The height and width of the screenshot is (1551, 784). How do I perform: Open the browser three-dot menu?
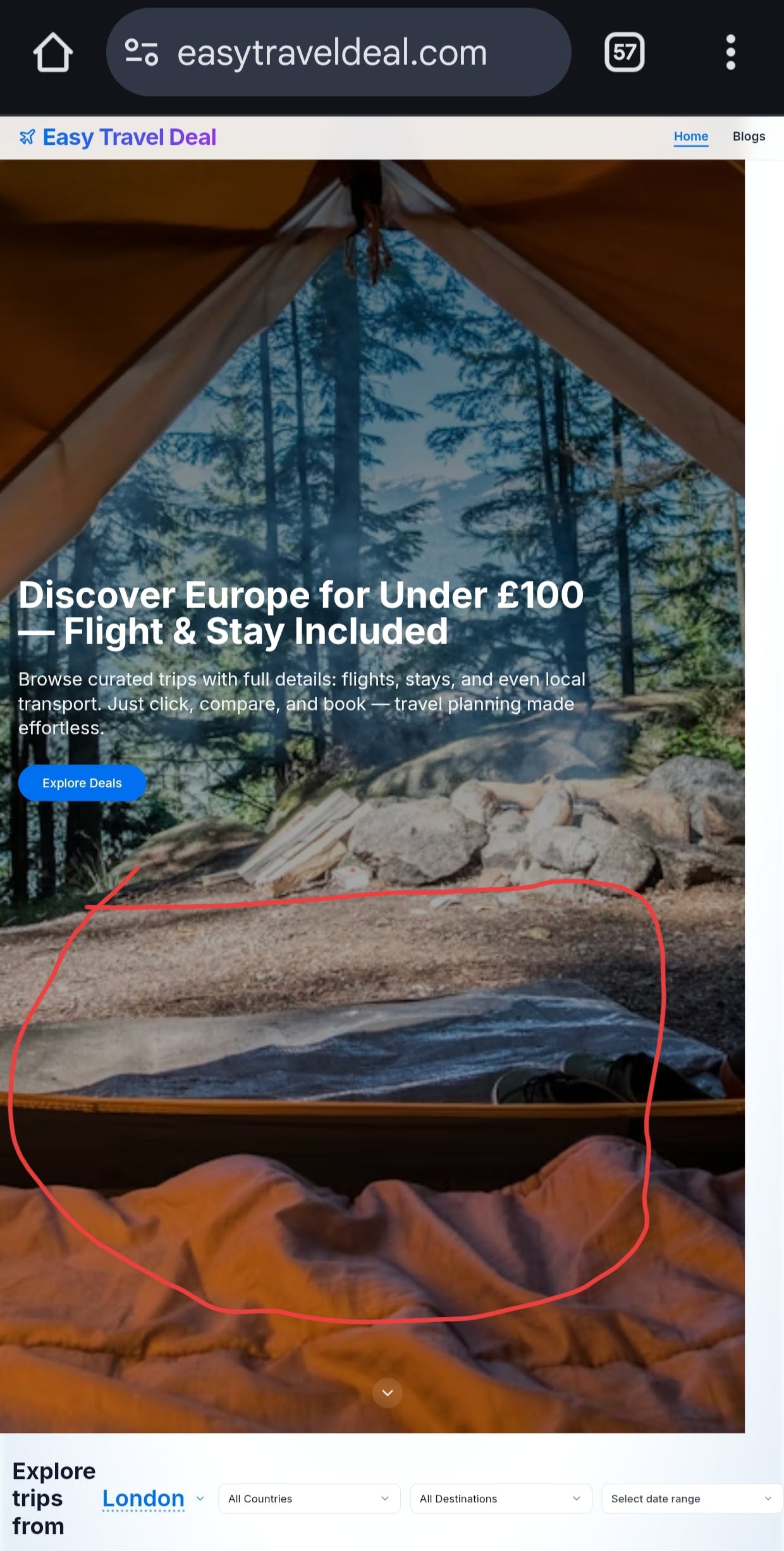(x=730, y=52)
